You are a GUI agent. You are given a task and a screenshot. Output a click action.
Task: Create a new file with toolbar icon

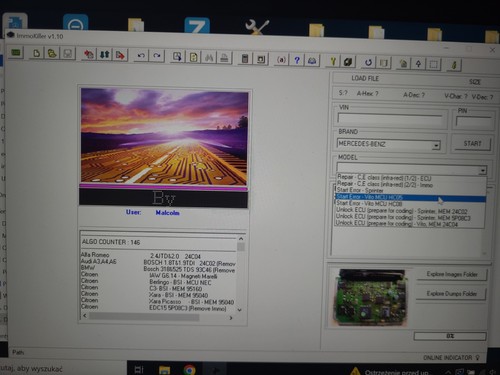pyautogui.click(x=36, y=53)
